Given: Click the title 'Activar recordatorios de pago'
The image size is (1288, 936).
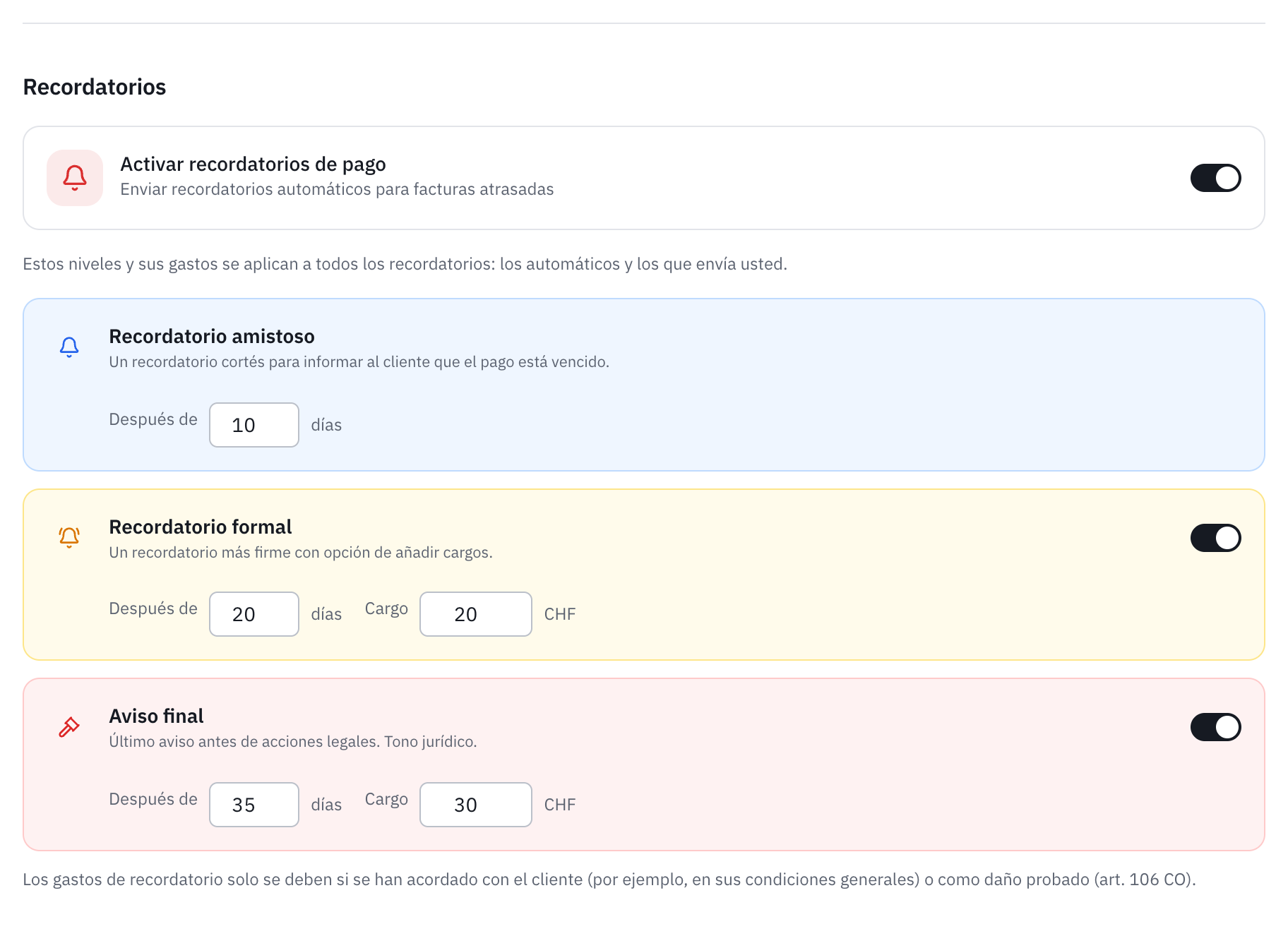Looking at the screenshot, I should click(x=253, y=164).
